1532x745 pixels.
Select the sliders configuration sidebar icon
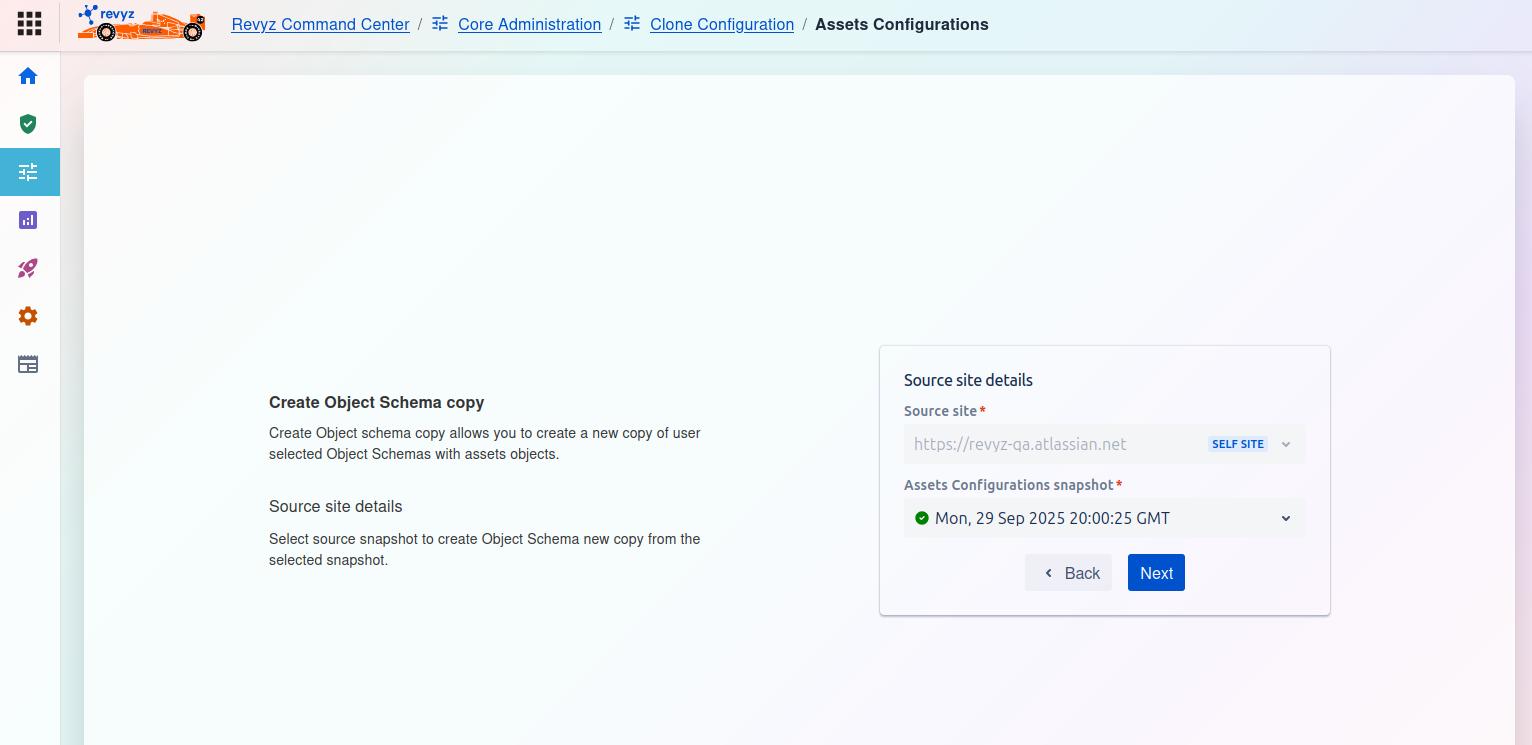28,172
